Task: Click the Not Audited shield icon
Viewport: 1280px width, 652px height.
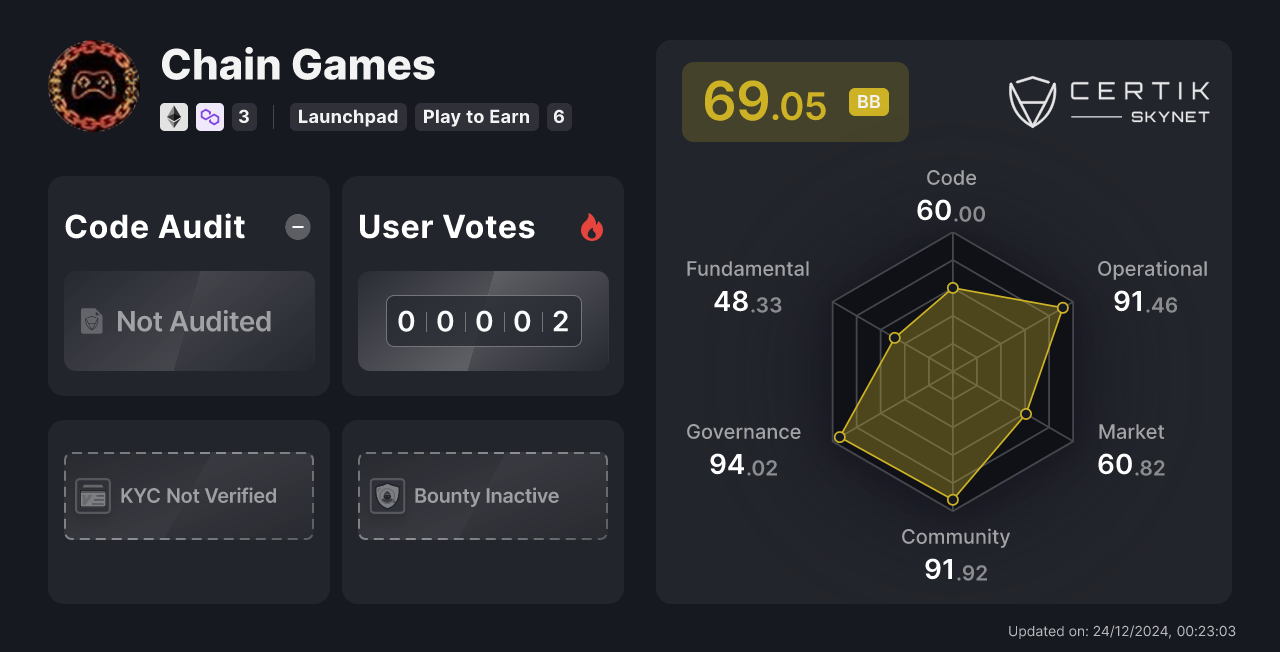Action: coord(94,321)
